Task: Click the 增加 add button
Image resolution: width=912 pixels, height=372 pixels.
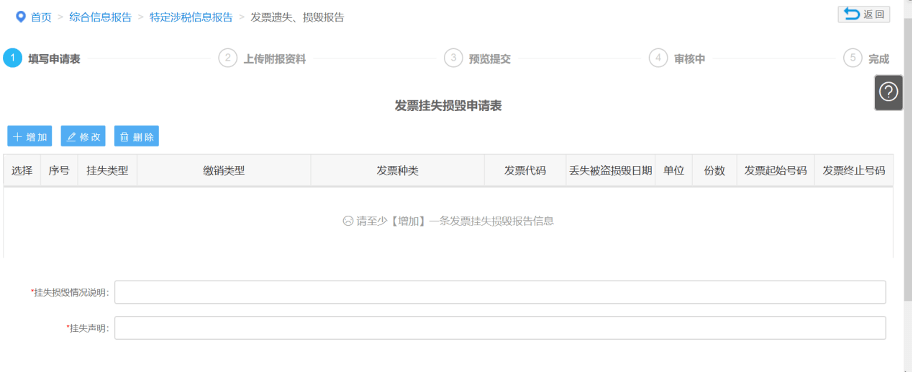Action: click(x=30, y=136)
